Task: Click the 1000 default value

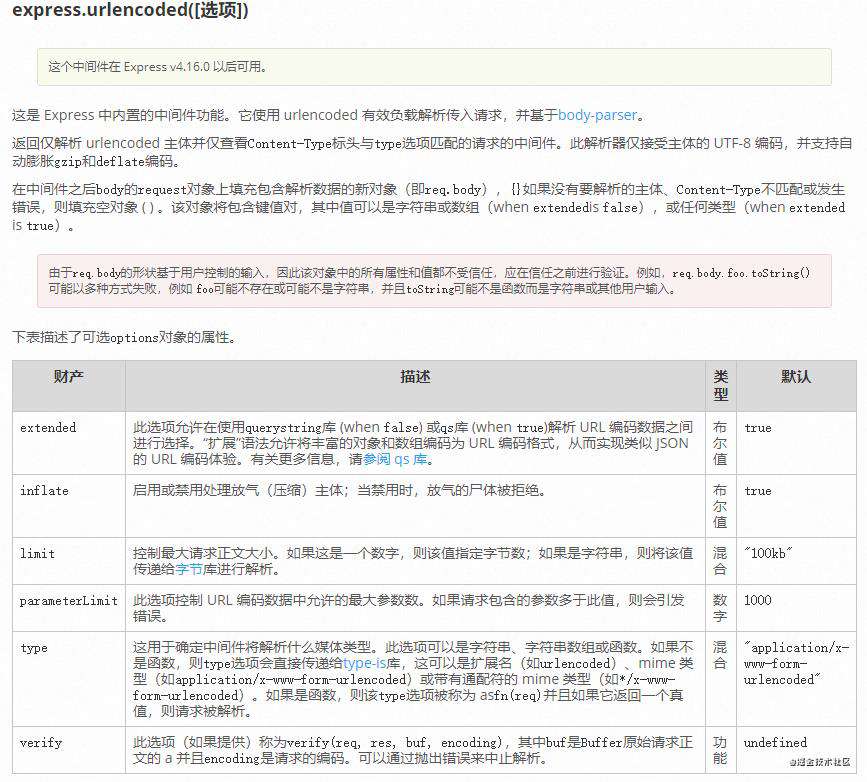Action: 758,600
